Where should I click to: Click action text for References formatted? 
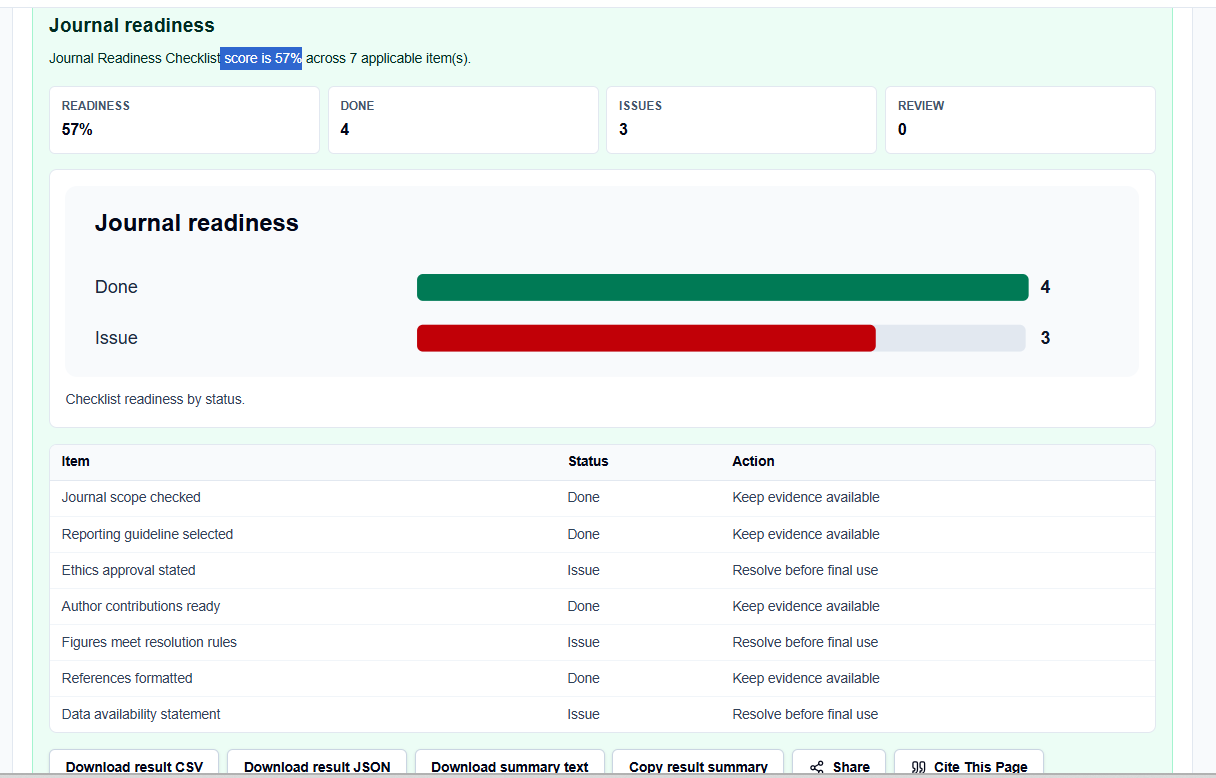[x=806, y=678]
